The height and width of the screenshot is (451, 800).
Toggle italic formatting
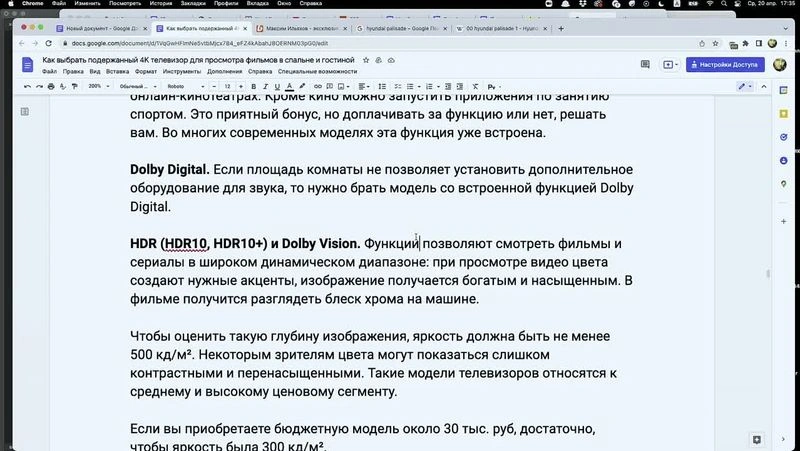(x=265, y=87)
